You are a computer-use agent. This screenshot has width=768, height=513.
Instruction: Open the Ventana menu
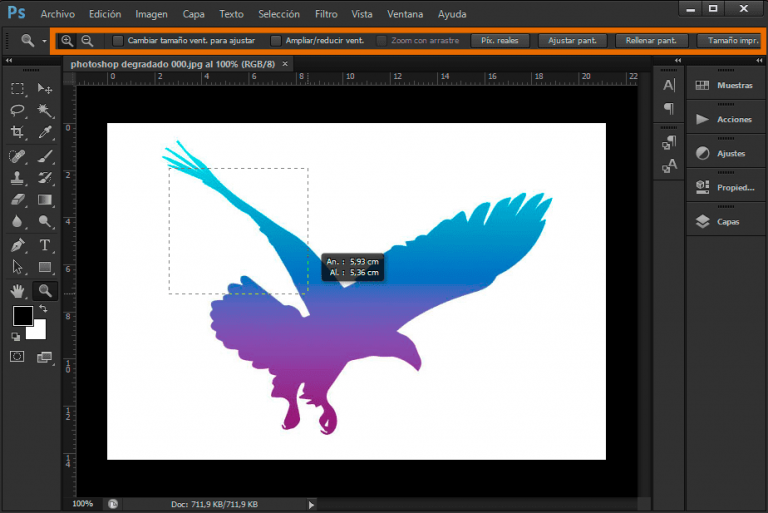[x=405, y=14]
